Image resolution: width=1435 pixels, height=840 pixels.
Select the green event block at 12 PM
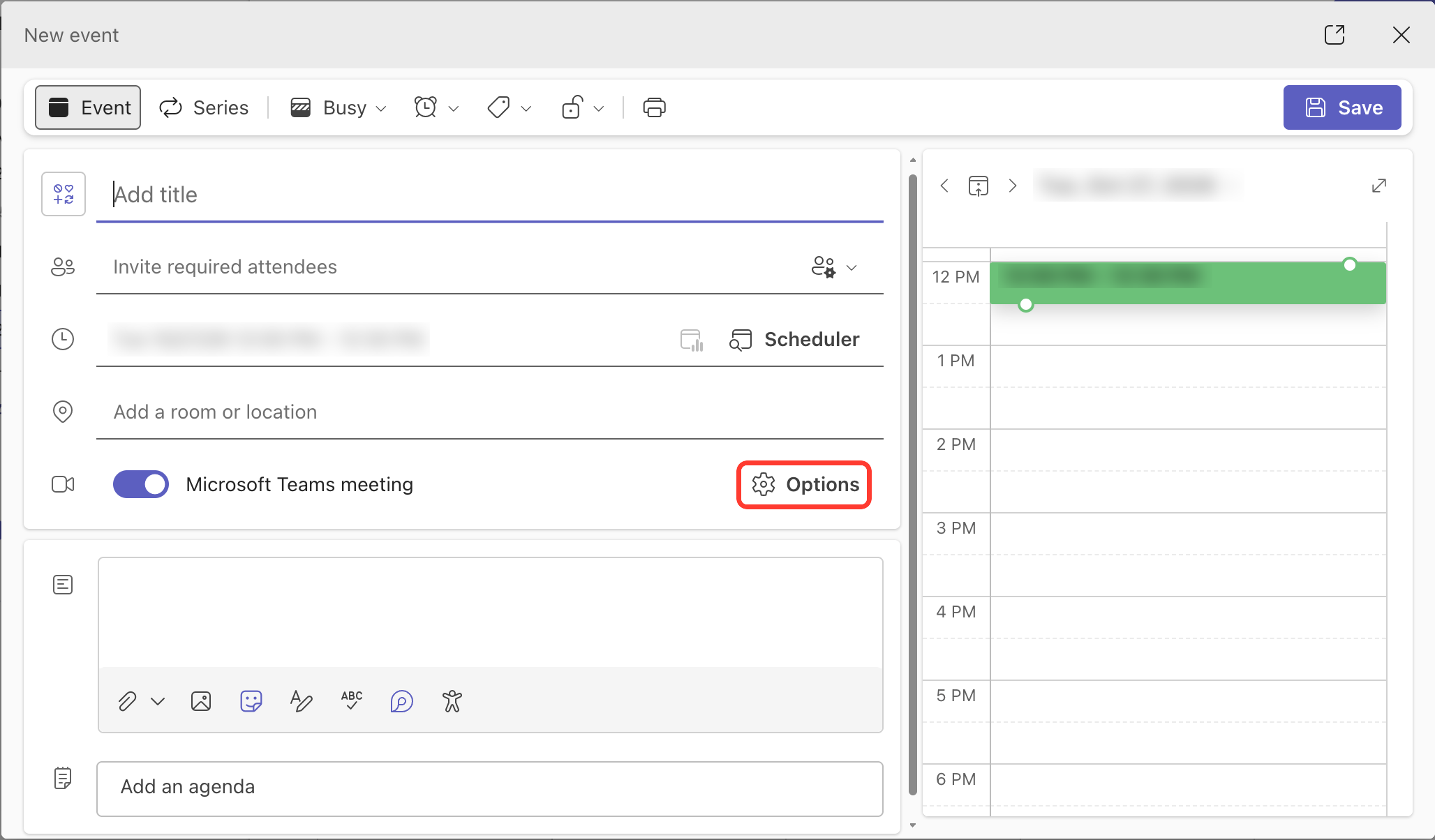click(1188, 283)
